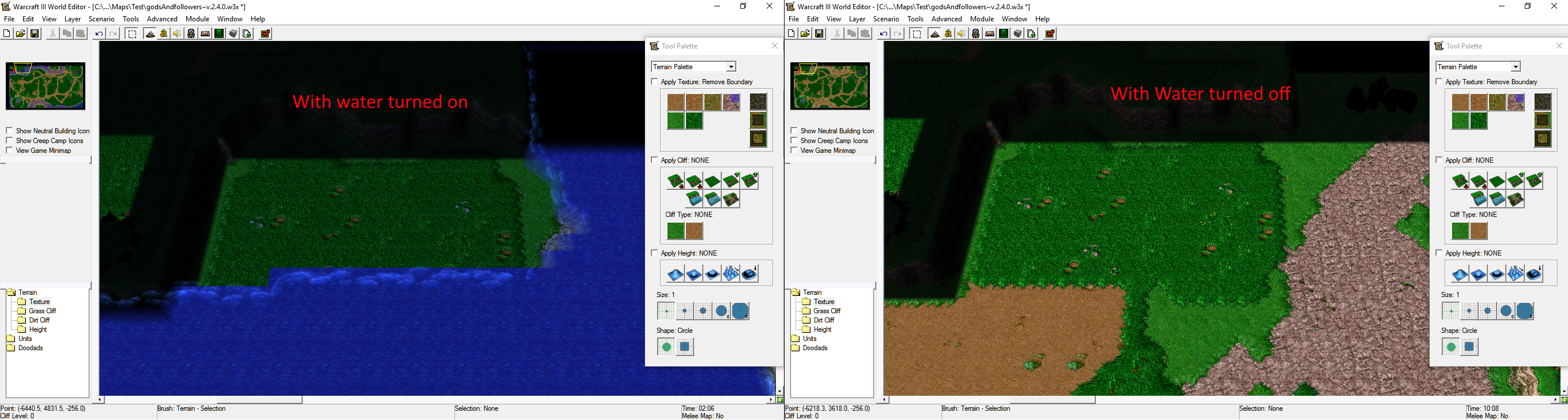
Task: Enable Show Creep Camp Icons in left window
Action: pos(9,140)
